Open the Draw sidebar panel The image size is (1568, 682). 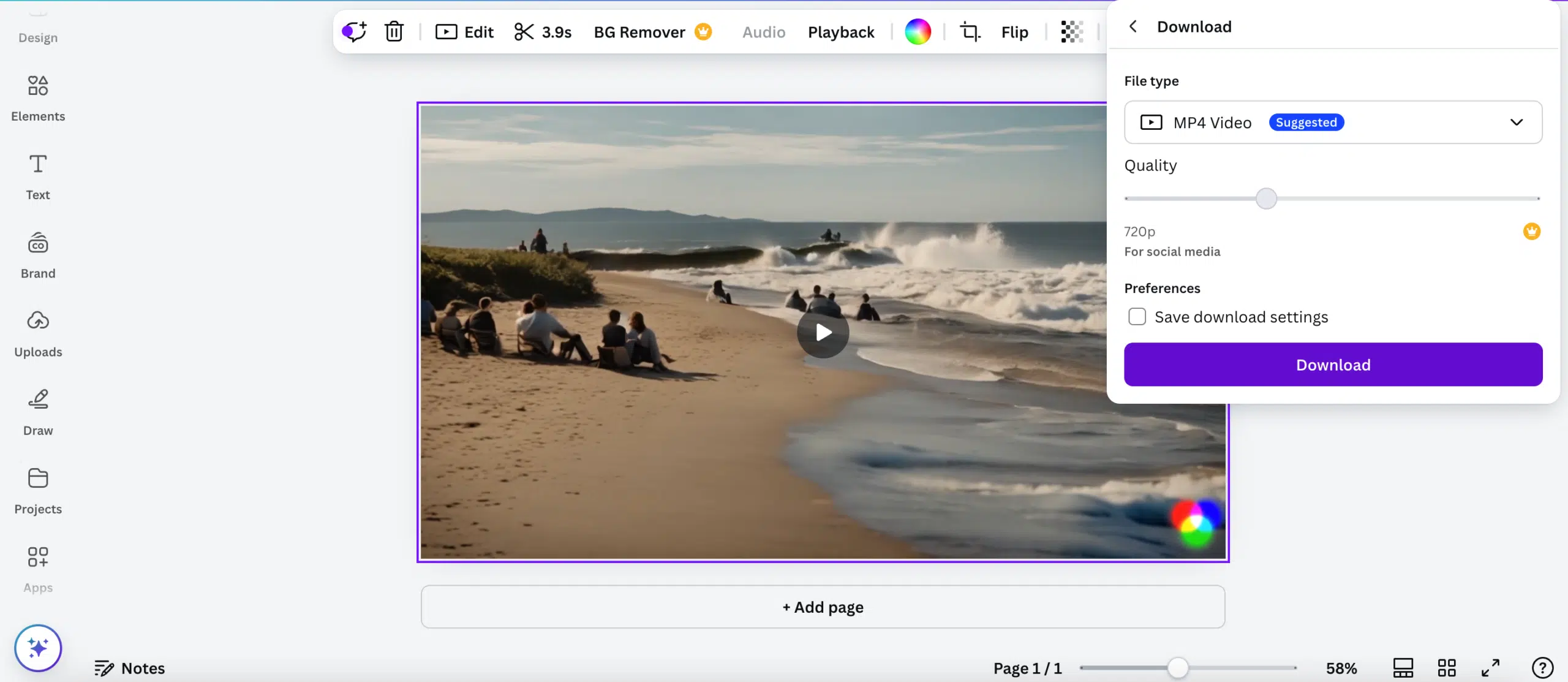click(38, 412)
